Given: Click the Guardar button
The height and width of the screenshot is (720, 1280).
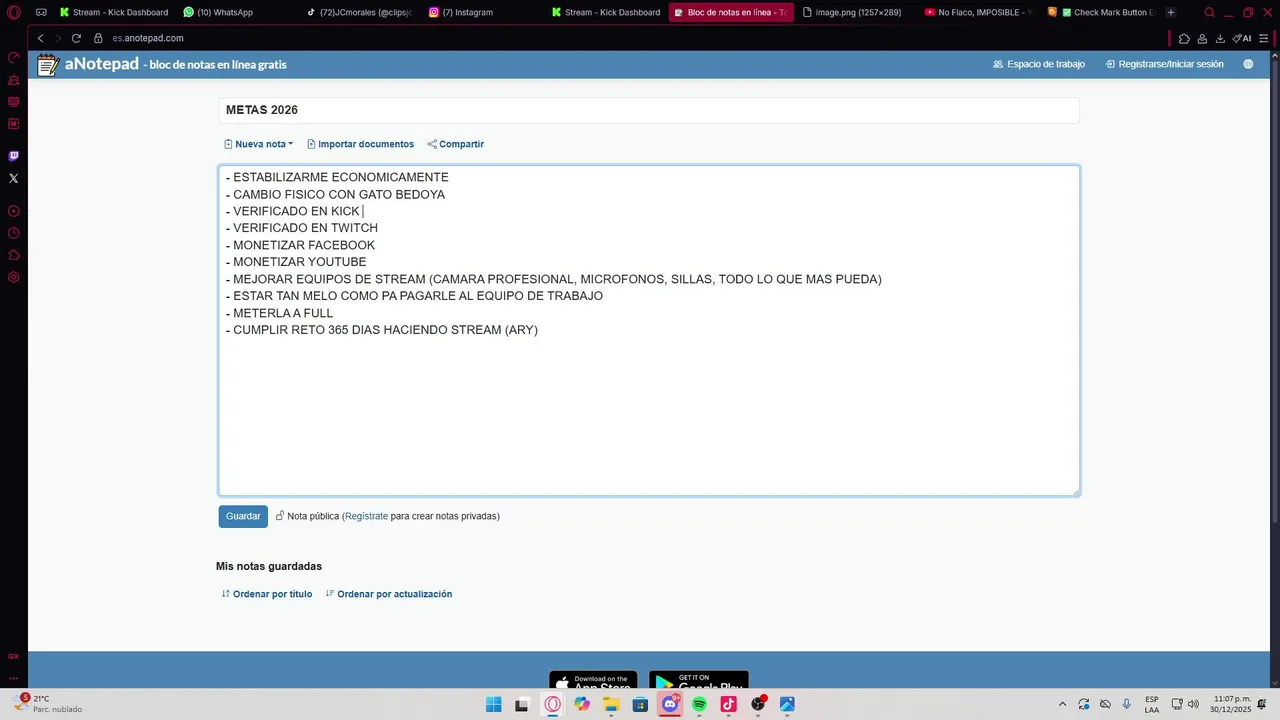Looking at the screenshot, I should coord(243,516).
